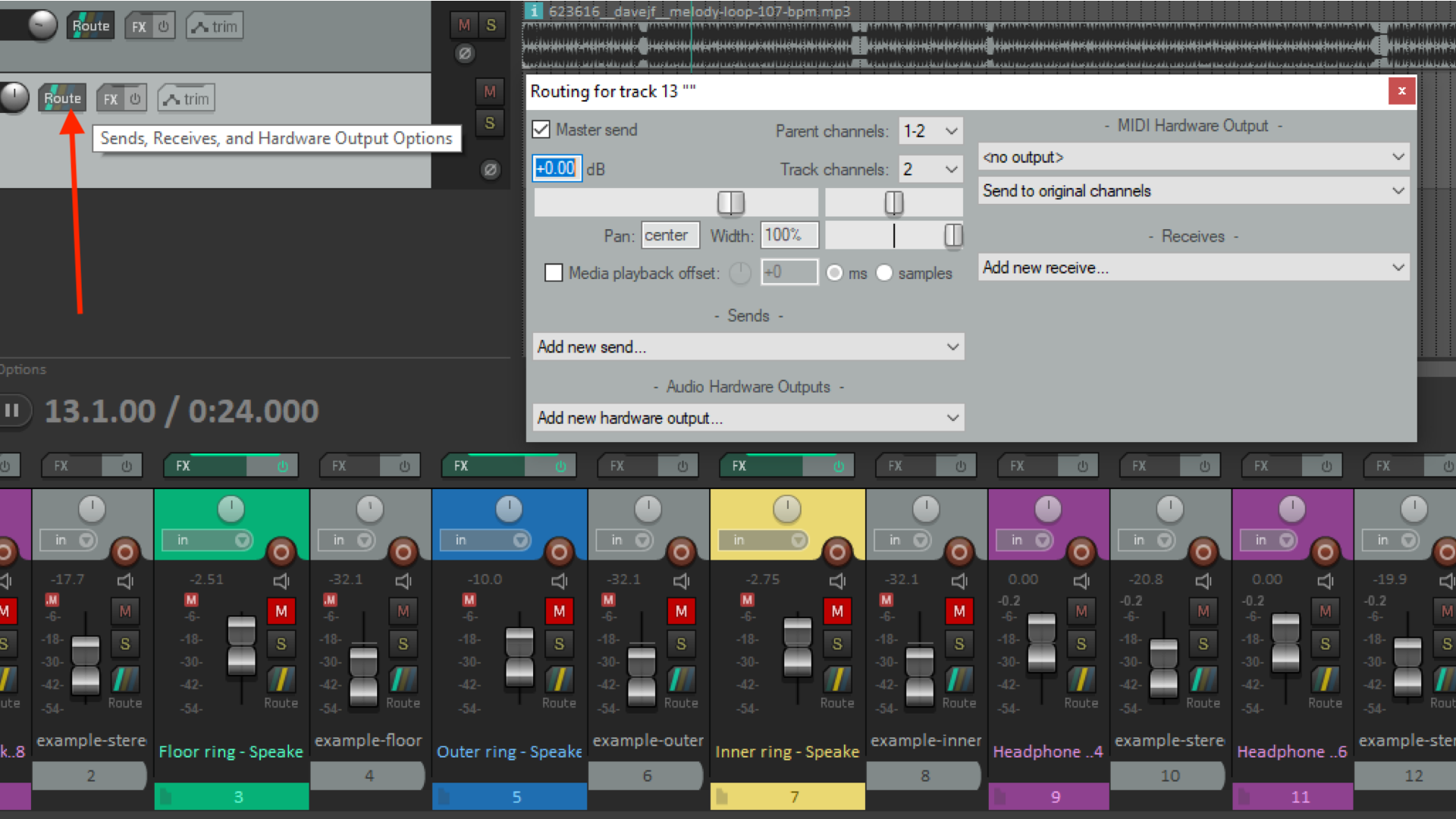Viewport: 1456px width, 819px height.
Task: Open routing icon on Headphone ..4 strip
Action: 1081,679
